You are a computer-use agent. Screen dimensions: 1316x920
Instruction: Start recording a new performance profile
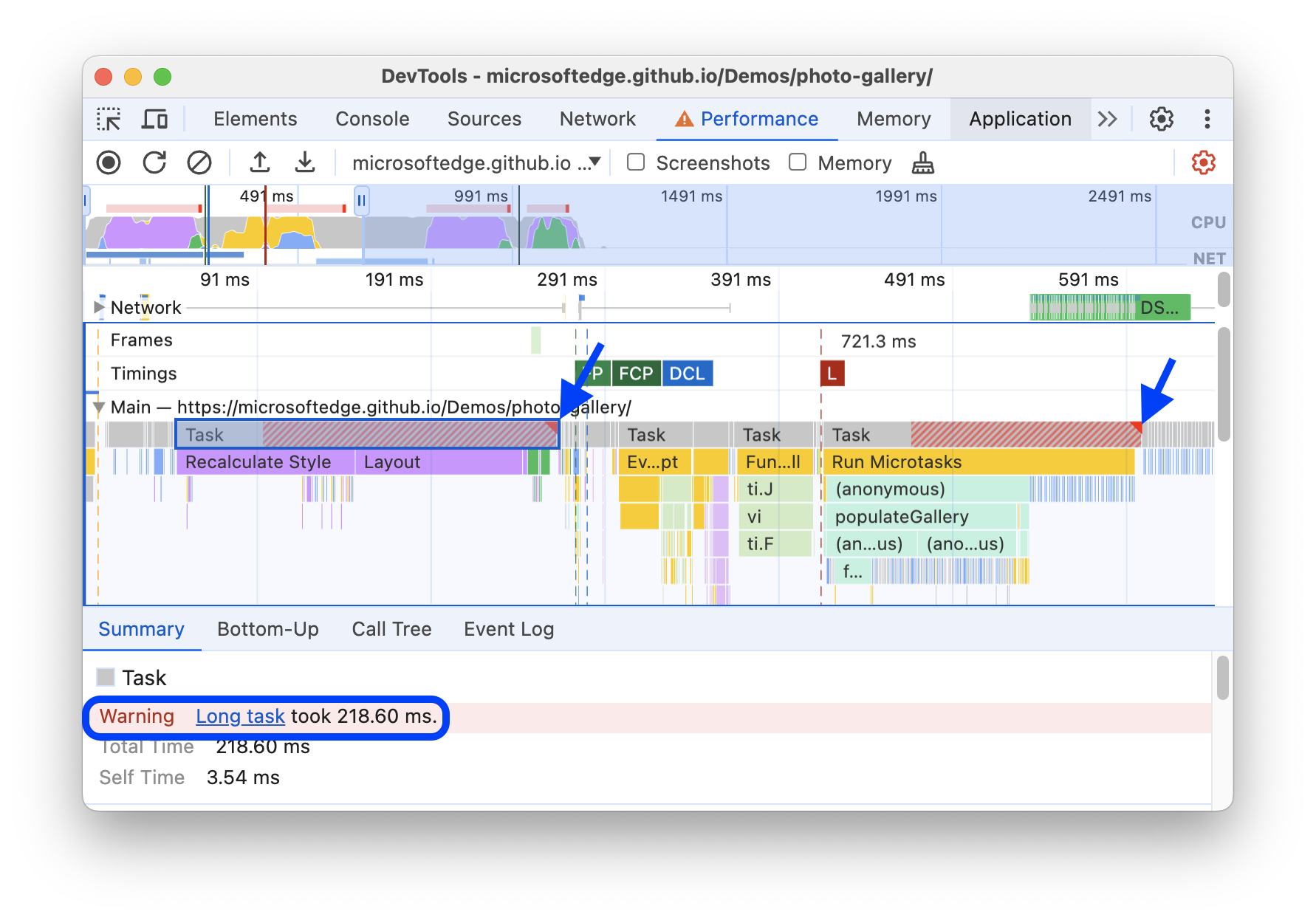(108, 162)
